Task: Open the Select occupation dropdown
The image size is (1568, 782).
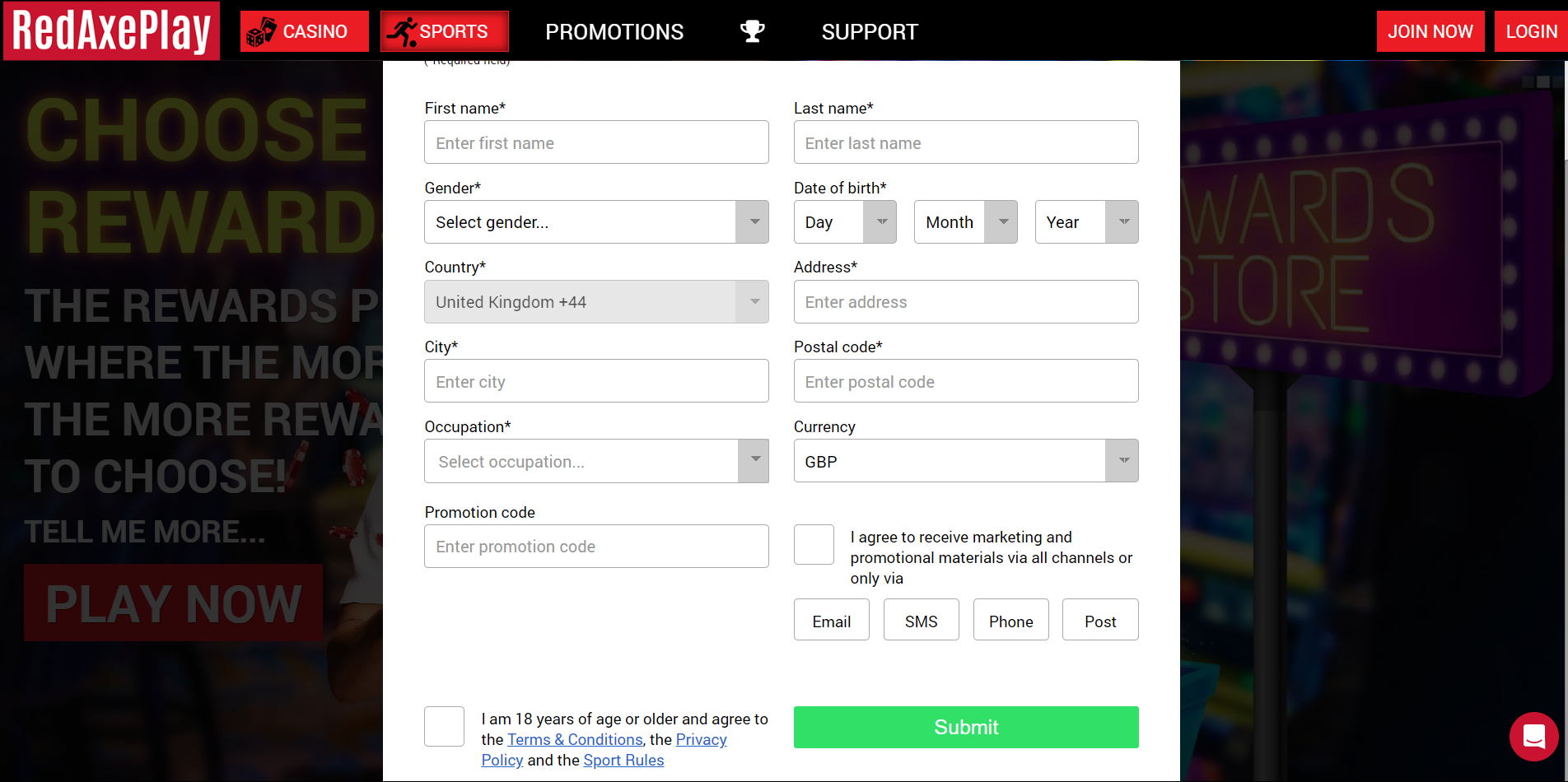Action: coord(596,461)
